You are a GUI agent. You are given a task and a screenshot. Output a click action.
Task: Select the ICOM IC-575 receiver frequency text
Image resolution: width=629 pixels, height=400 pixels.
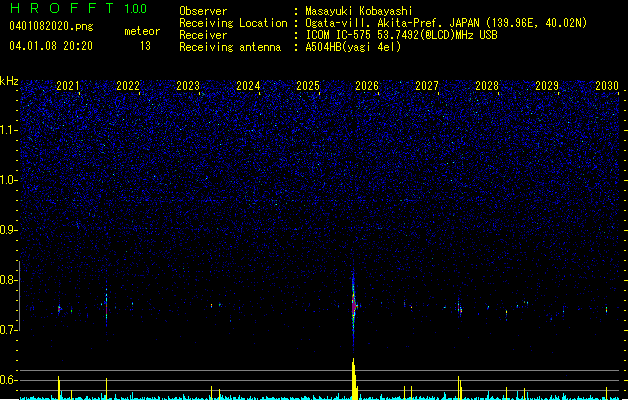[x=402, y=35]
